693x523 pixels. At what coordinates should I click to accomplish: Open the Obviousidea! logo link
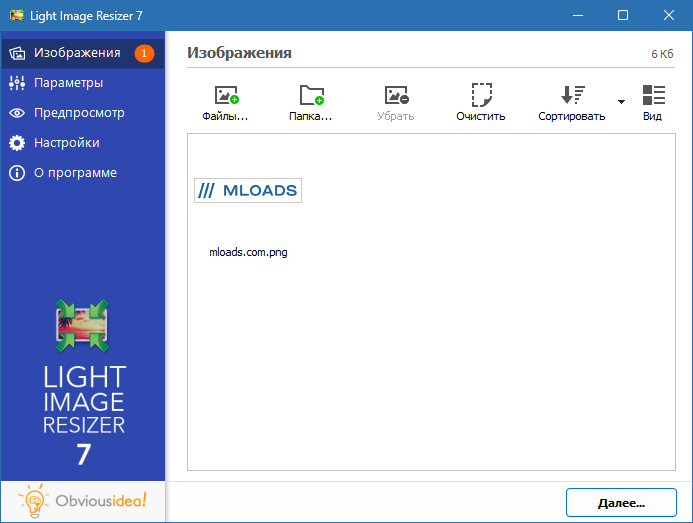coord(83,501)
